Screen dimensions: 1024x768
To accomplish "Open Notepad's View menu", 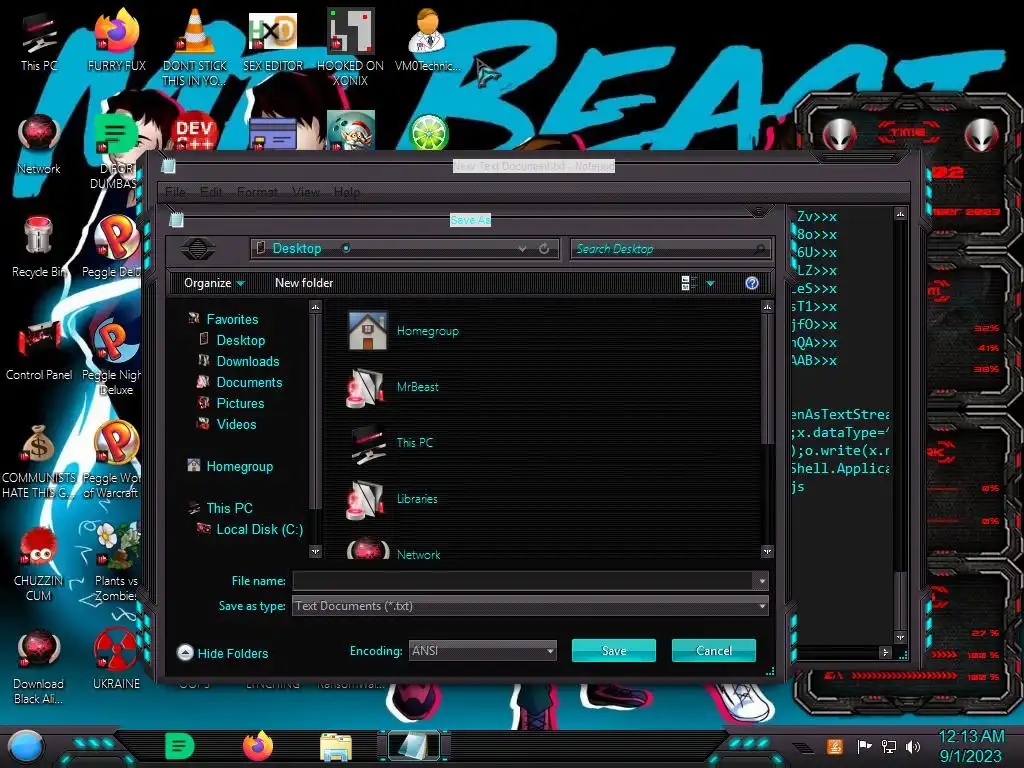I will coord(306,192).
